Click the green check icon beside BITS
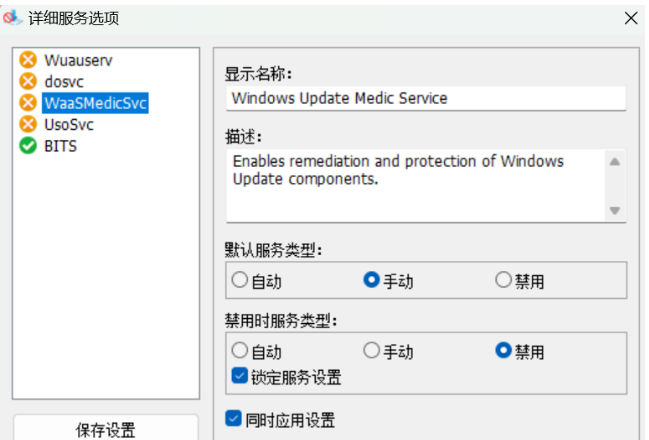 (x=28, y=146)
